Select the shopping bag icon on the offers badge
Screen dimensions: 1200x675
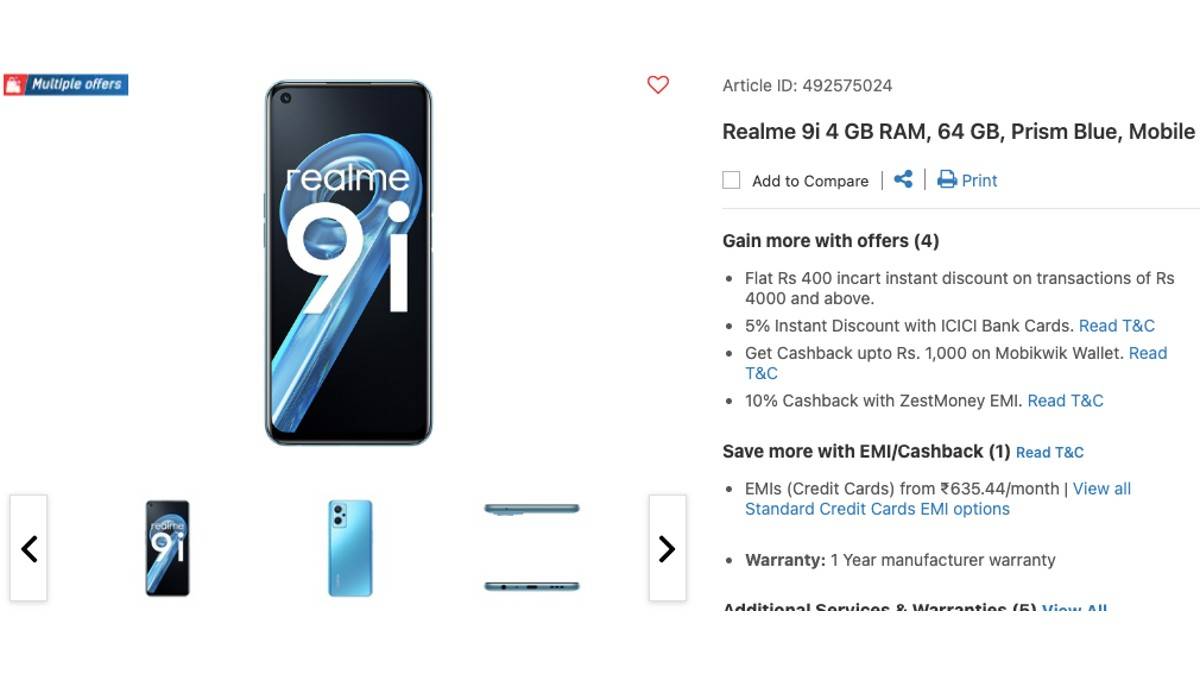click(x=13, y=84)
